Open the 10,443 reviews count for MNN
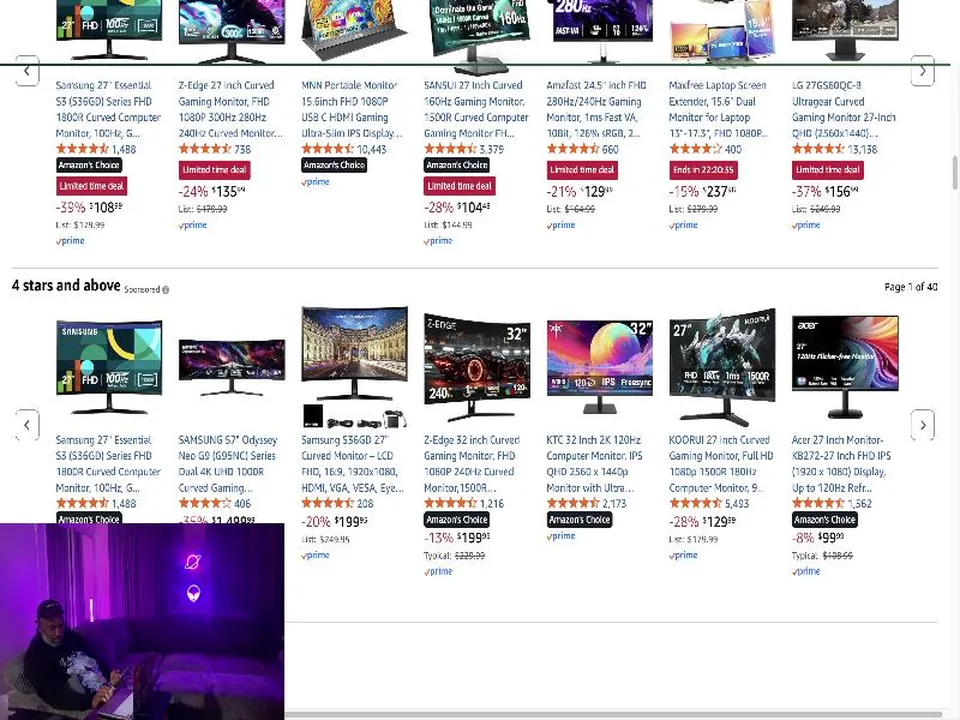 372,149
